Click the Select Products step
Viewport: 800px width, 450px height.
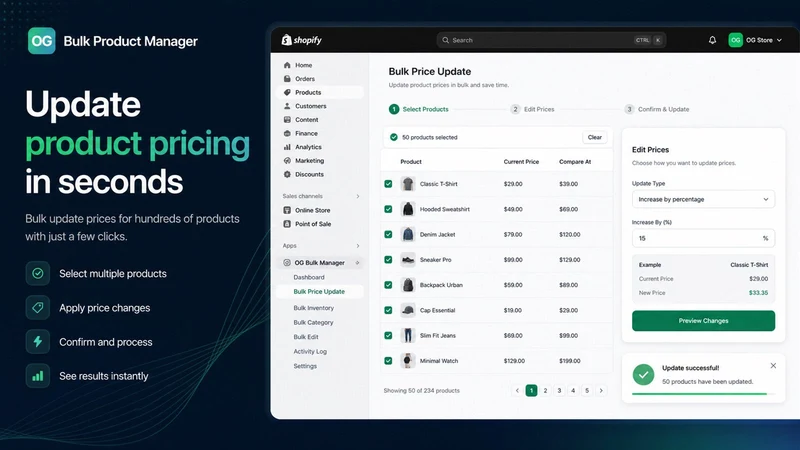[x=419, y=109]
